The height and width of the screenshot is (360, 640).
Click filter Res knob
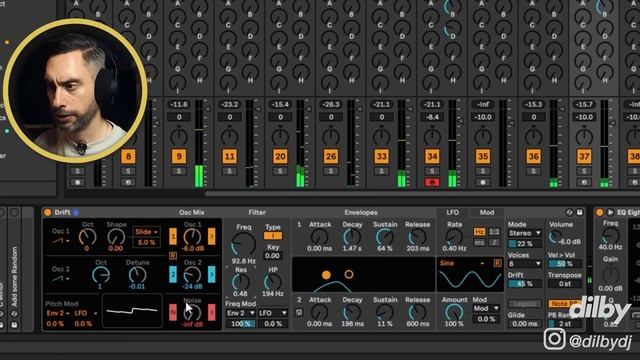click(x=240, y=282)
